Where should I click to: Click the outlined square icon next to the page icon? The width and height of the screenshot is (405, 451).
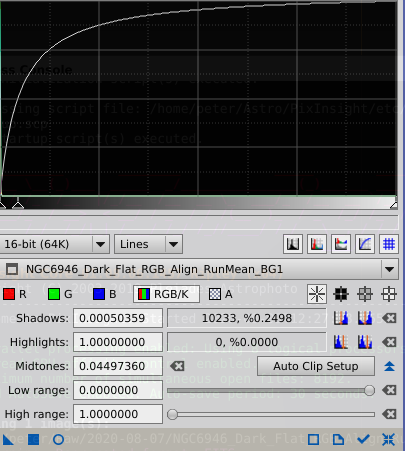coord(313,440)
